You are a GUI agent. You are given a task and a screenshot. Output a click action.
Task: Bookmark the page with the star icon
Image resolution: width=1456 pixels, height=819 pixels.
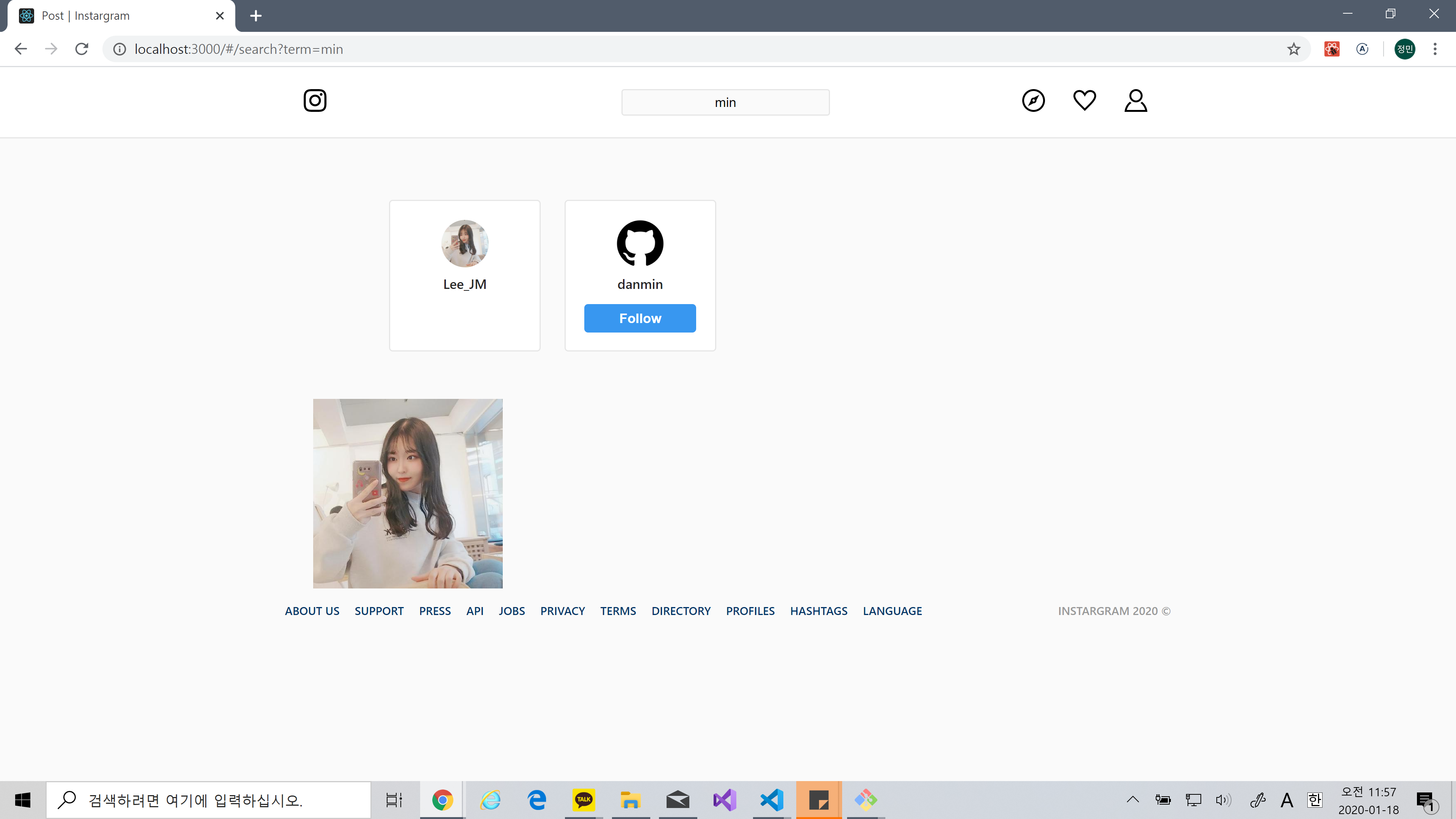coord(1294,49)
